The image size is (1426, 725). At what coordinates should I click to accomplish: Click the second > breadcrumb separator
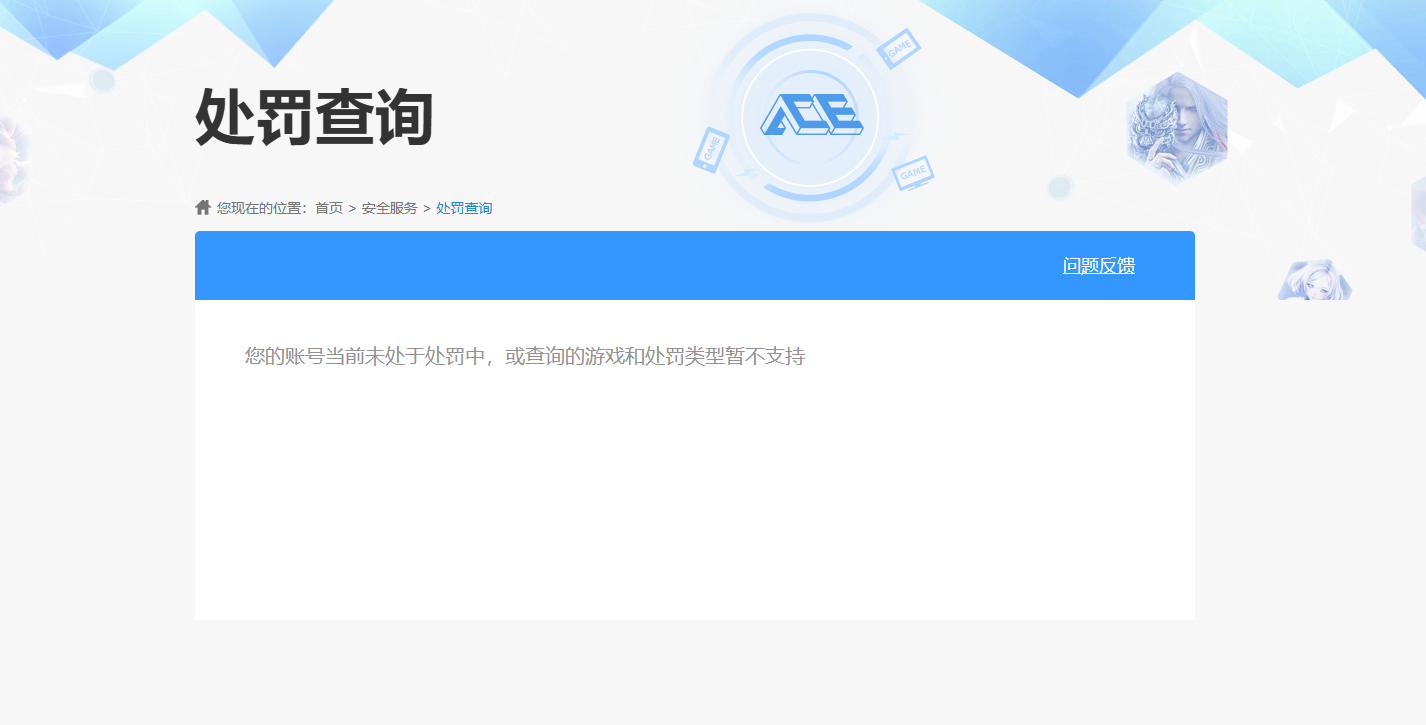(x=425, y=207)
